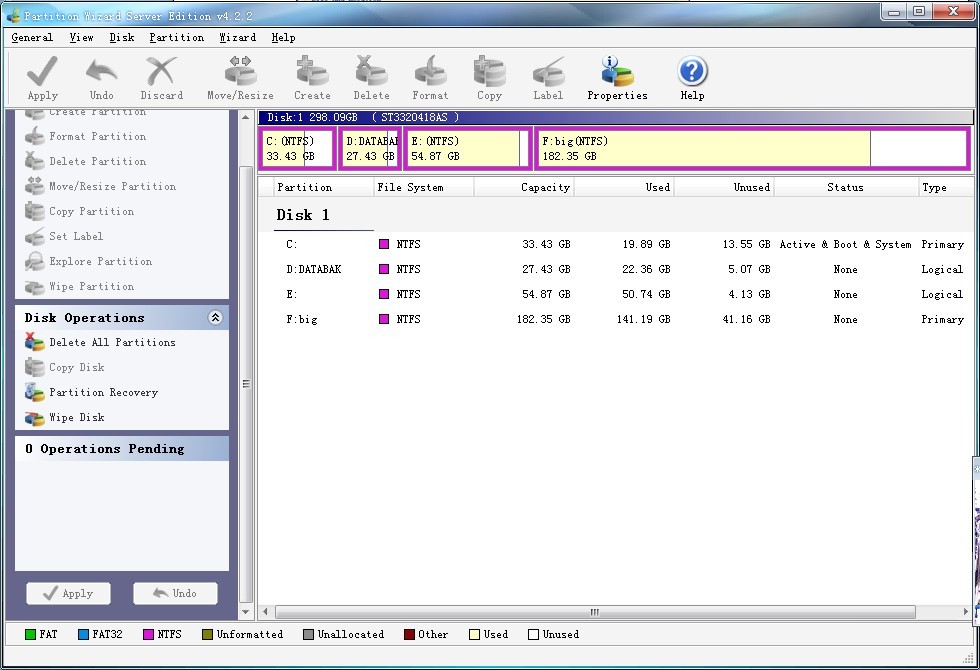Click Format Partition in the sidebar

coord(86,136)
